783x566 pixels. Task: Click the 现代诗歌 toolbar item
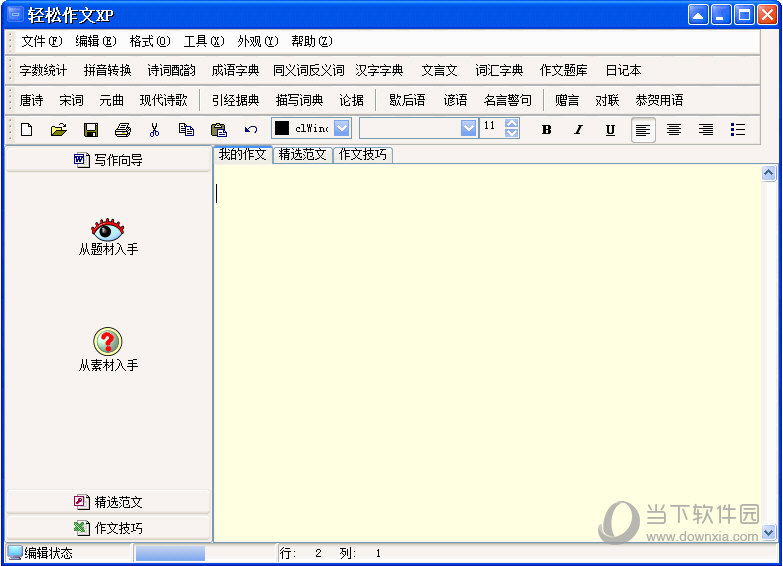[163, 100]
